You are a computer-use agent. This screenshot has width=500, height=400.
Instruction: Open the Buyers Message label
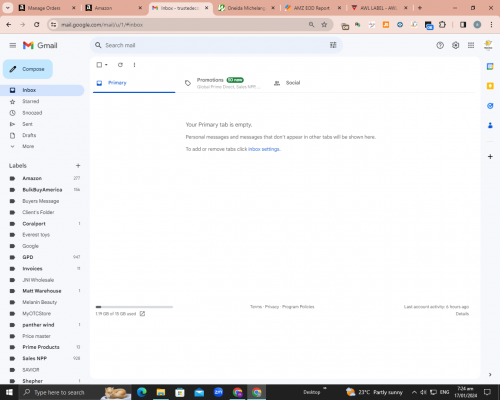(41, 201)
